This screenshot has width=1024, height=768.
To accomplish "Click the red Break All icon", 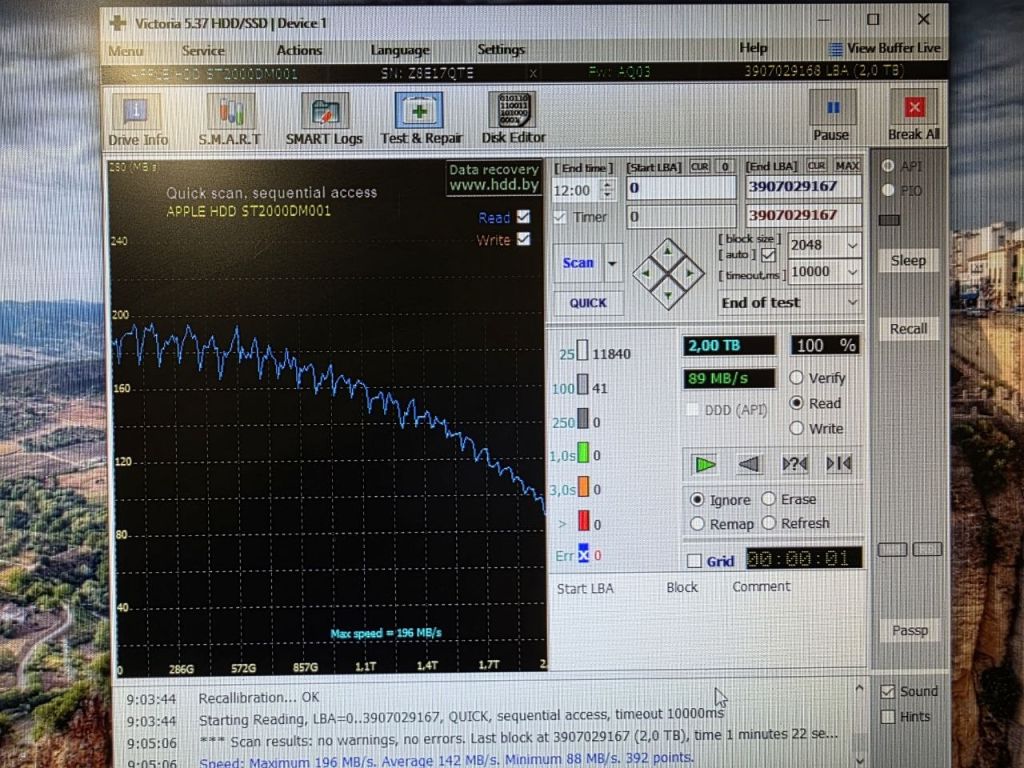I will (914, 108).
